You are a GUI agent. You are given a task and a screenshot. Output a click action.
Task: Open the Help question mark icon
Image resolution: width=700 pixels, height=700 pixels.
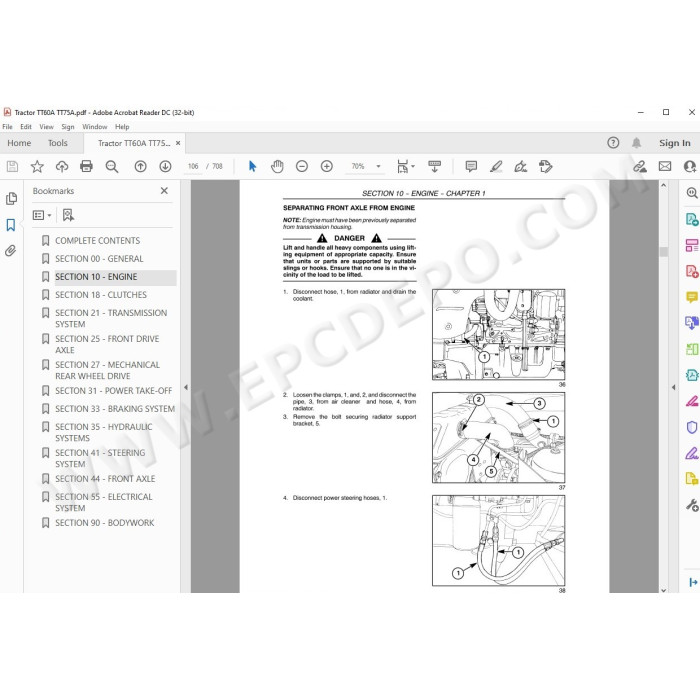pos(613,143)
